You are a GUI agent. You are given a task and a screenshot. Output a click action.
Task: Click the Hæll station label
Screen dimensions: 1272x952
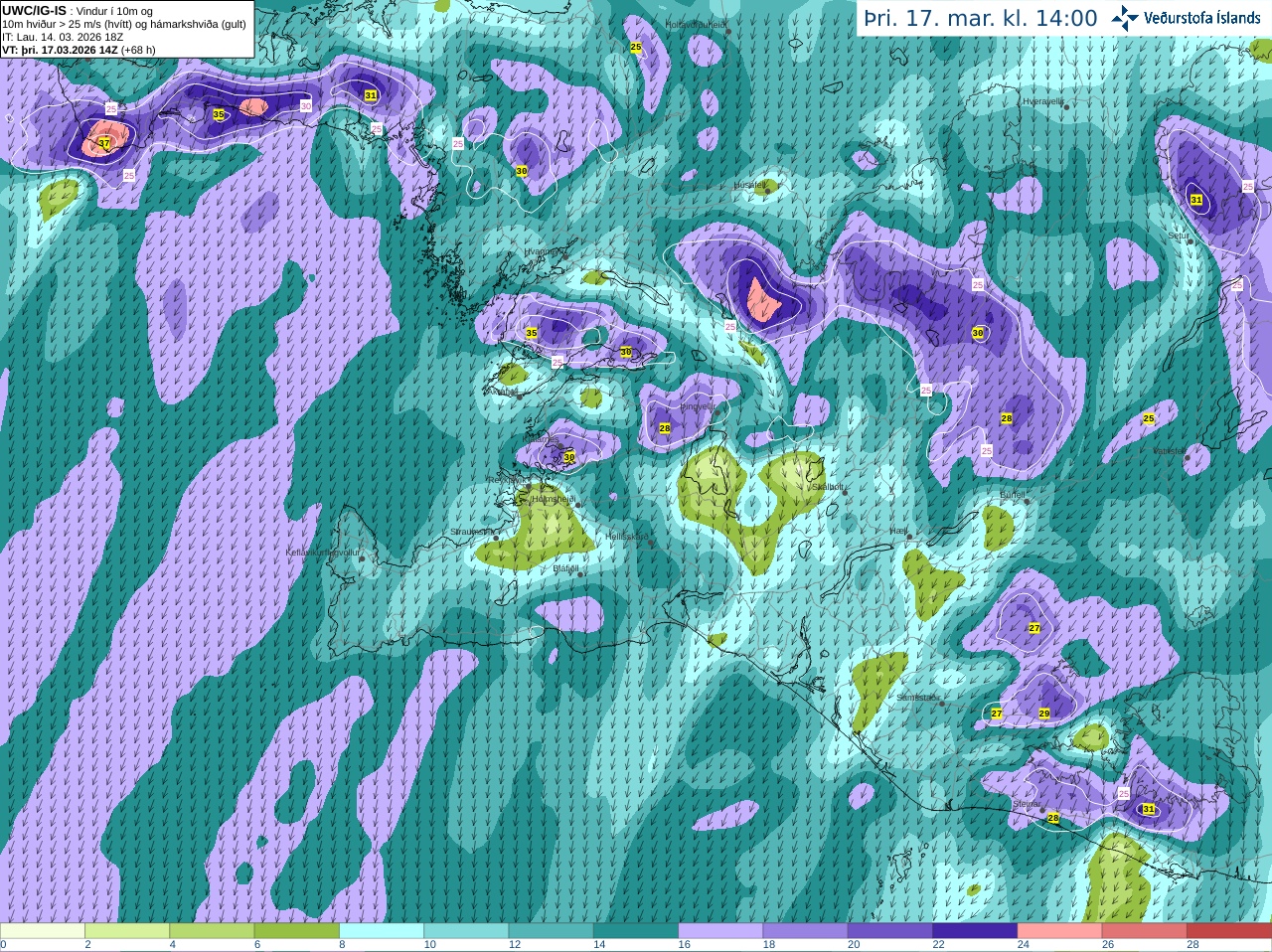899,532
